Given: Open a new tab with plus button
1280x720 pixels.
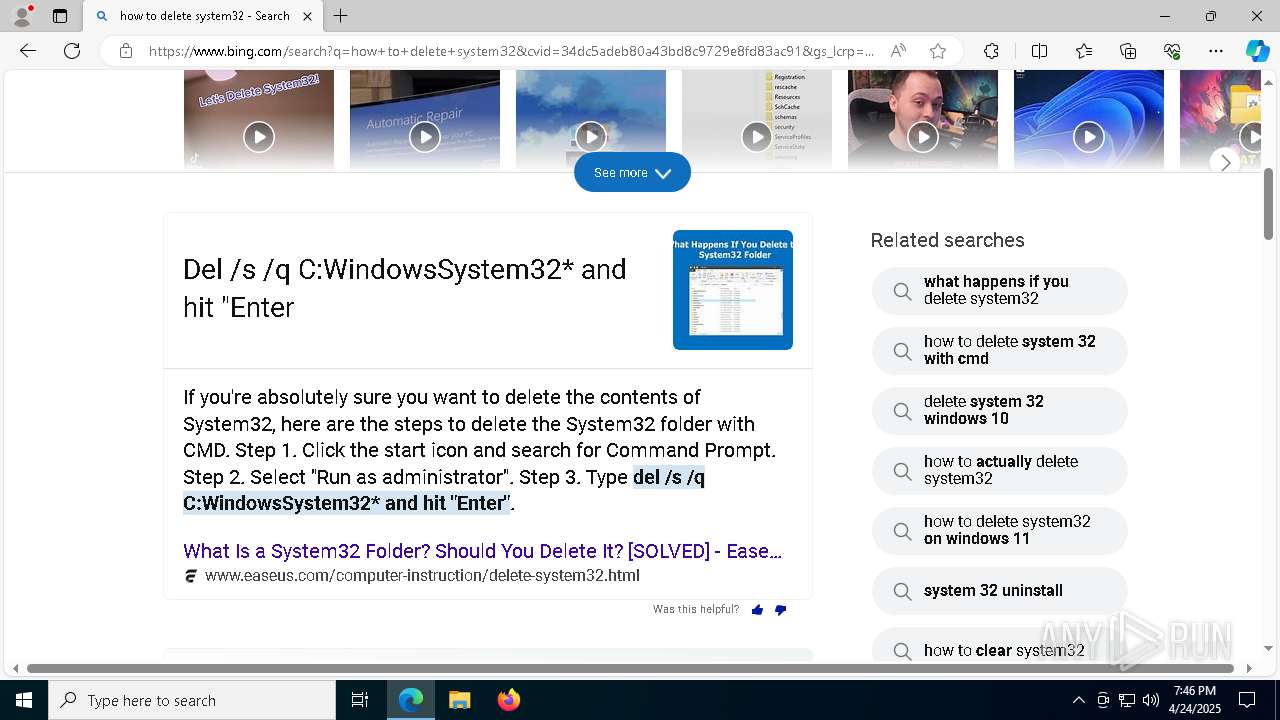Looking at the screenshot, I should [341, 16].
